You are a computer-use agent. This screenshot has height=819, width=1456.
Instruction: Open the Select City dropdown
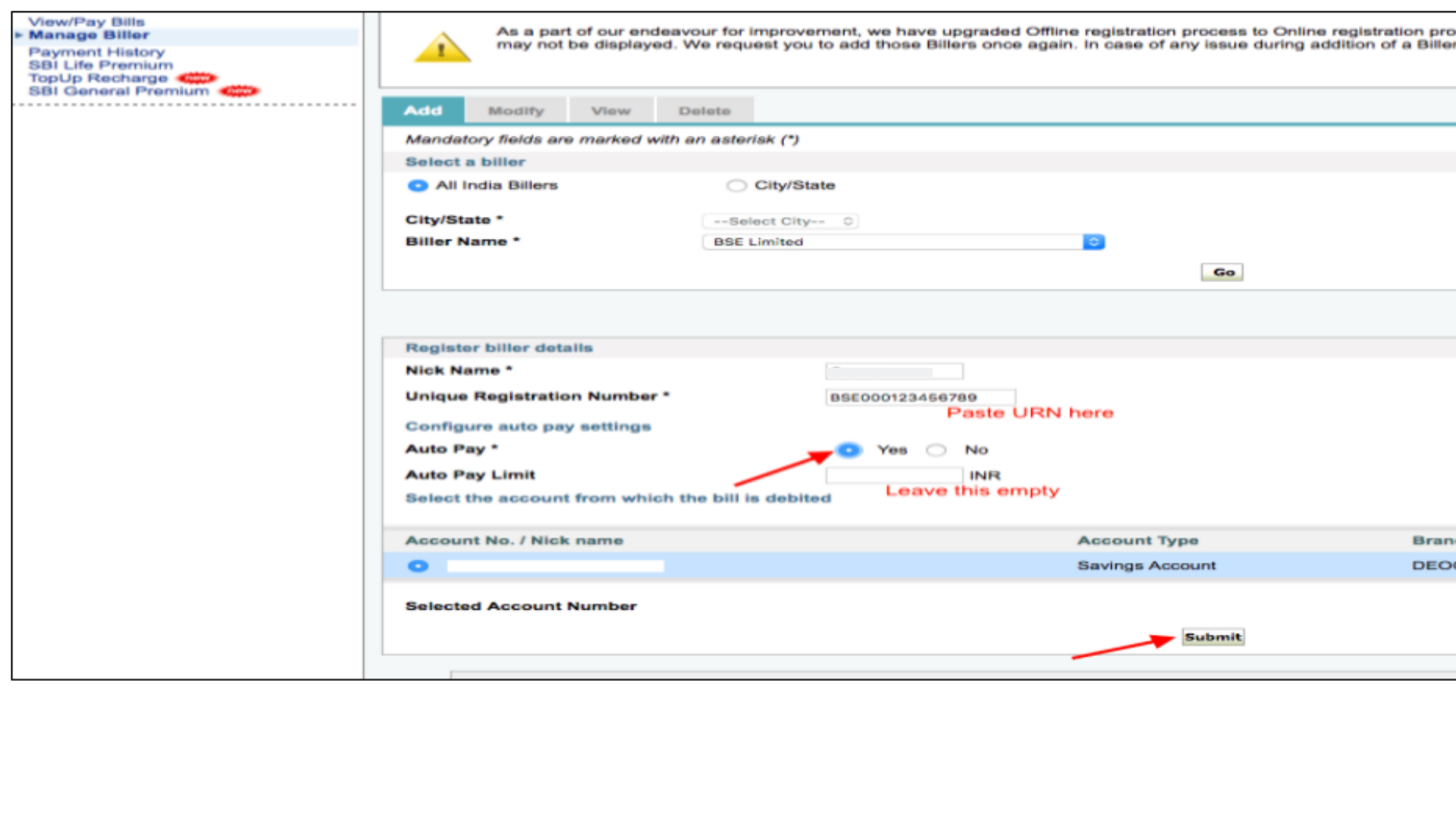pyautogui.click(x=780, y=221)
